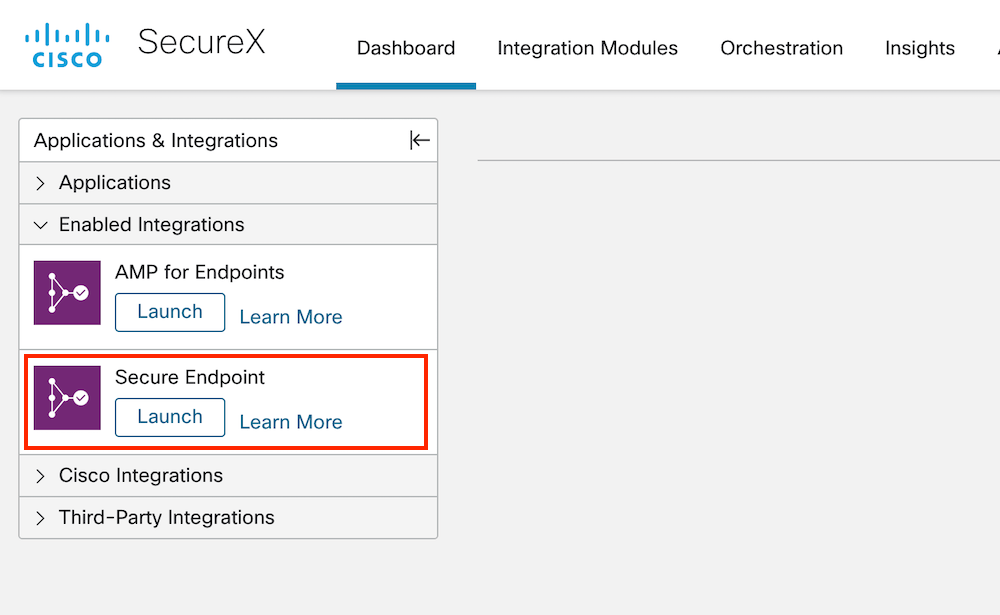Go to the Insights tab
Image resolution: width=1000 pixels, height=615 pixels.
(919, 48)
